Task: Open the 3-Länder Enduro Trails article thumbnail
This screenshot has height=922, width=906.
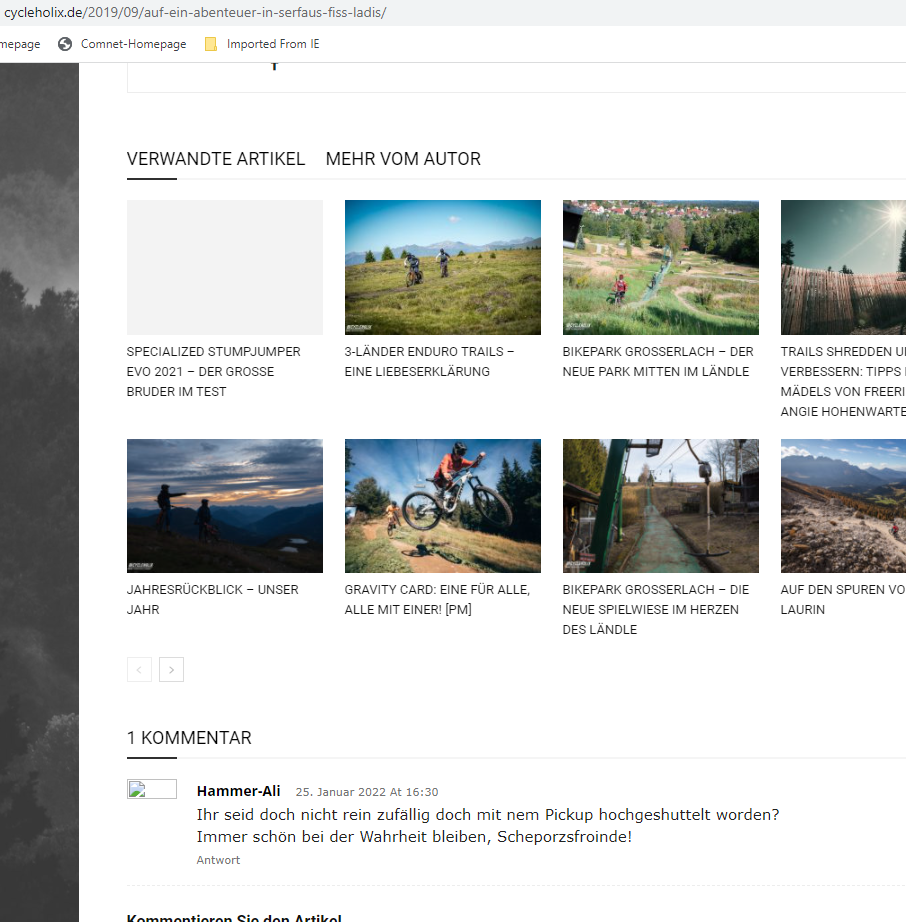Action: pyautogui.click(x=442, y=267)
